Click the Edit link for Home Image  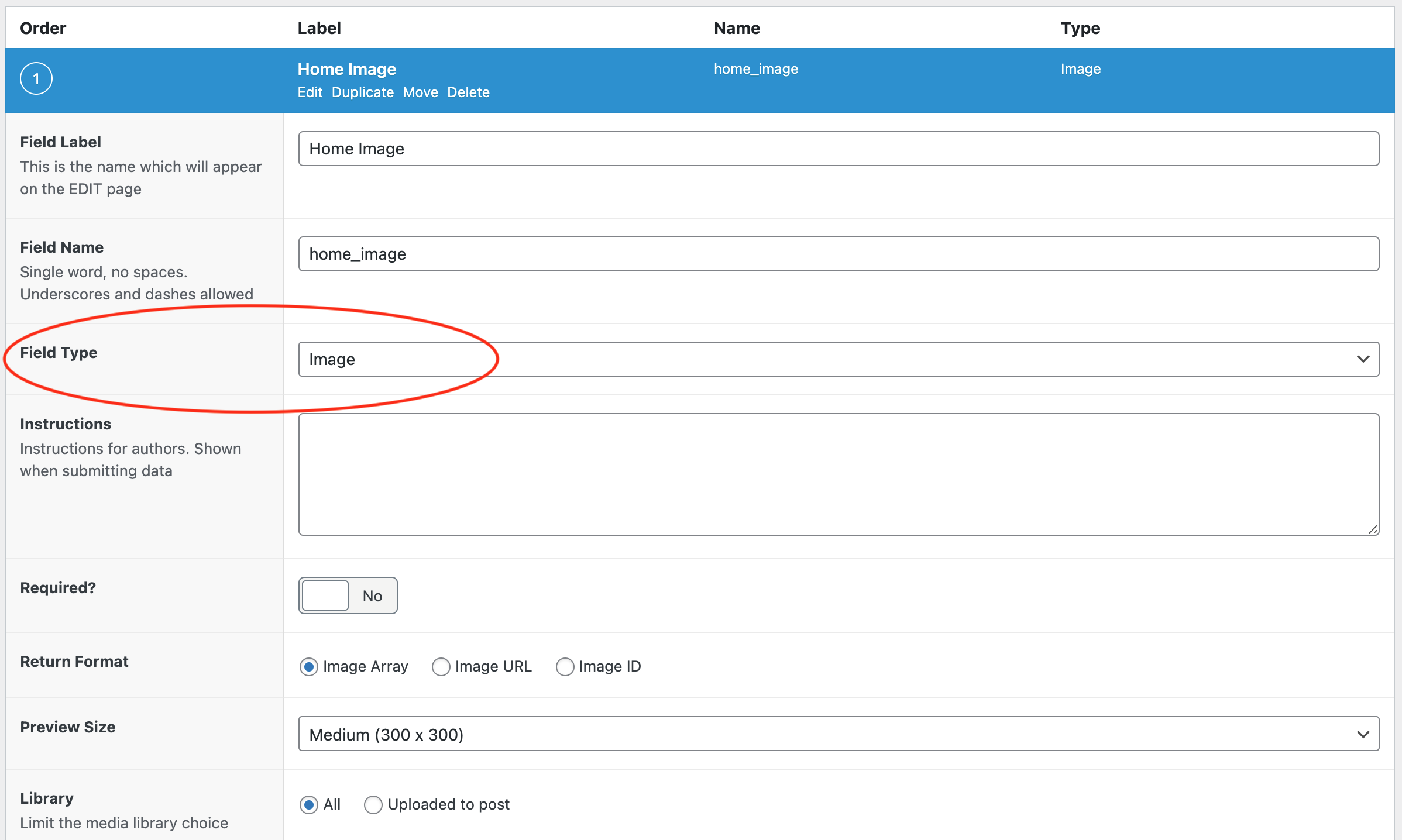[310, 92]
